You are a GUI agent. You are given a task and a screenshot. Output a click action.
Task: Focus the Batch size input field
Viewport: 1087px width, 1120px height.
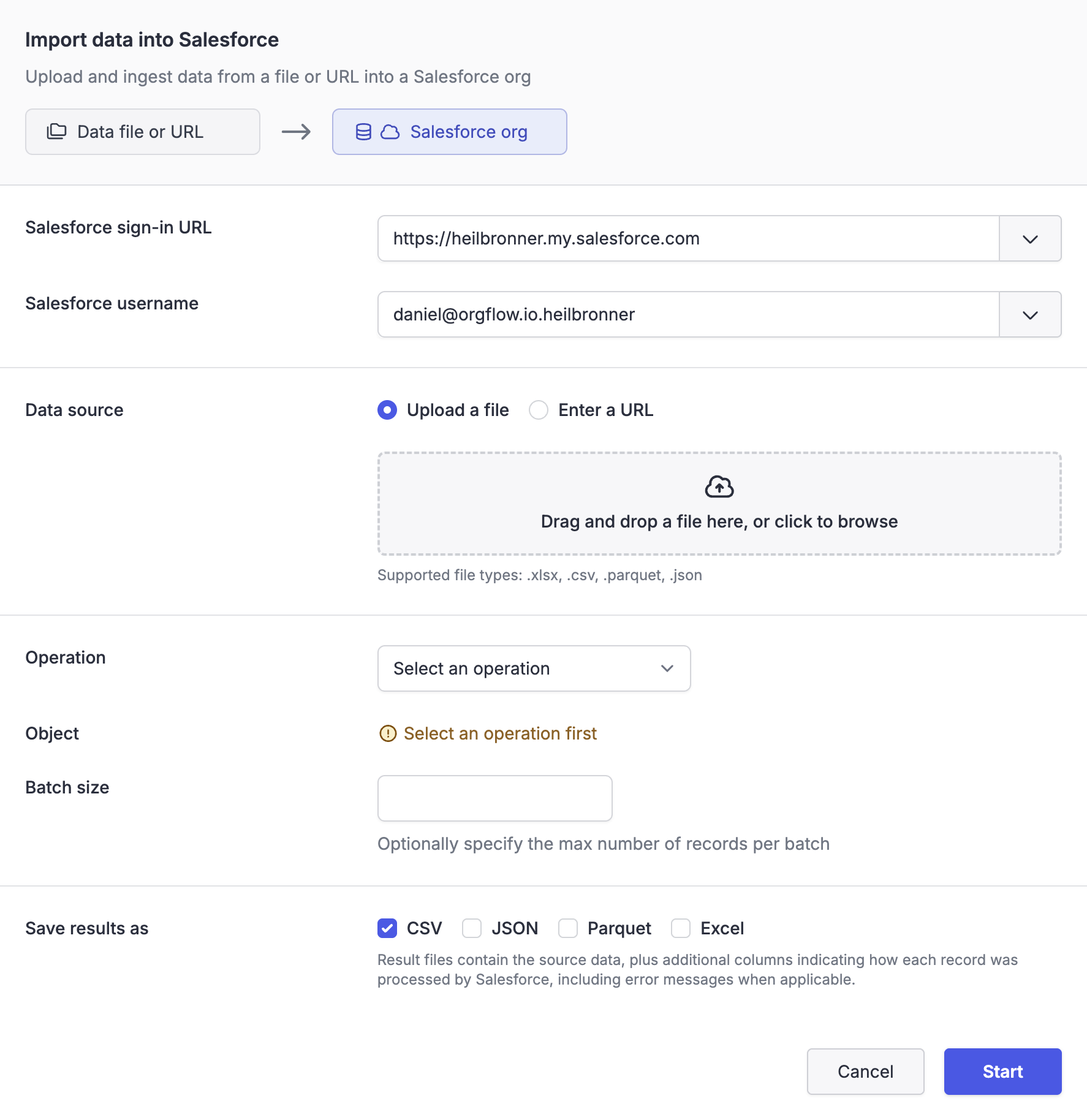pyautogui.click(x=494, y=798)
